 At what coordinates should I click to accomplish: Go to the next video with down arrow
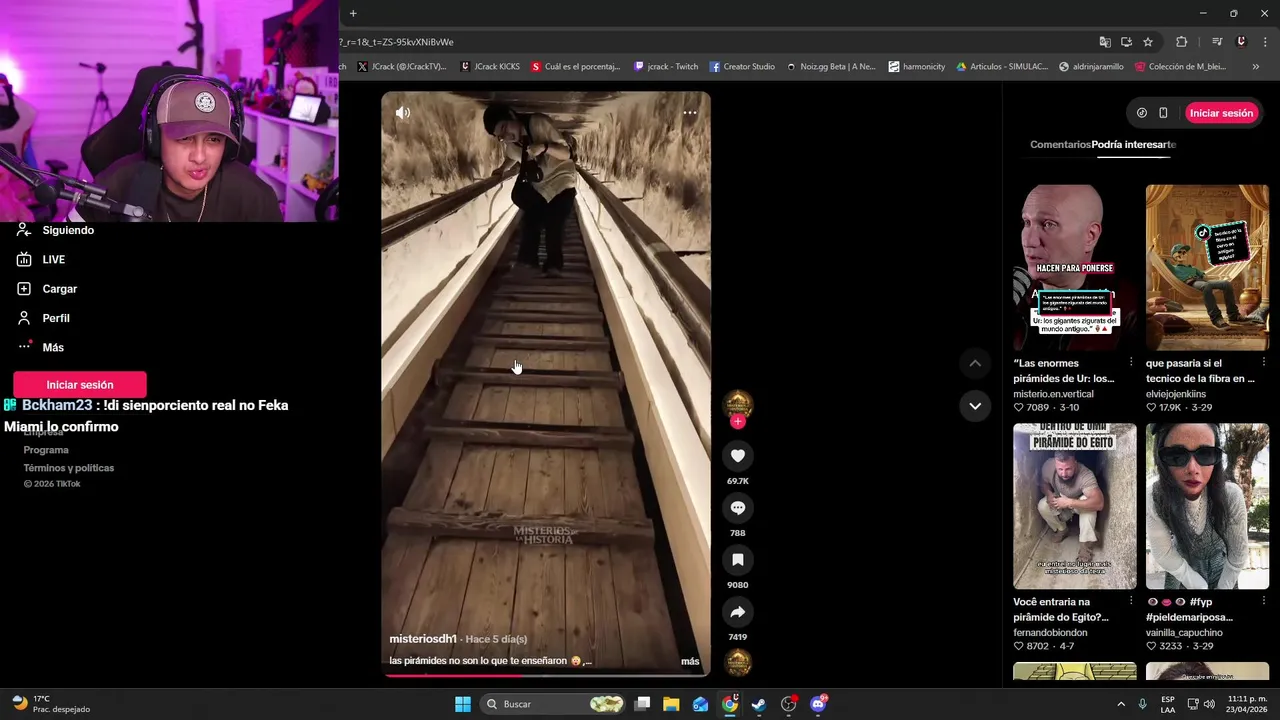975,406
